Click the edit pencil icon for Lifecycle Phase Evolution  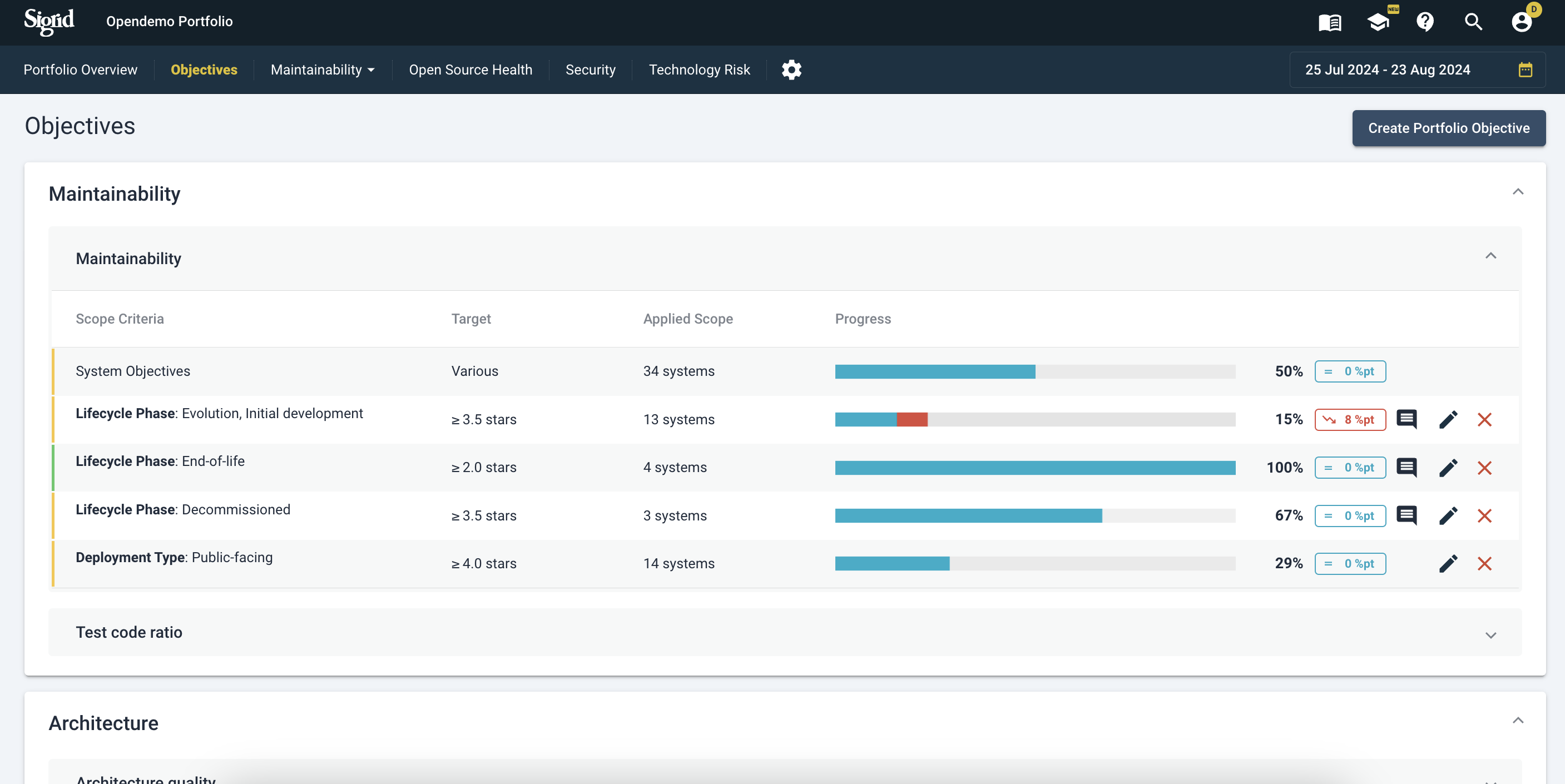click(1447, 419)
